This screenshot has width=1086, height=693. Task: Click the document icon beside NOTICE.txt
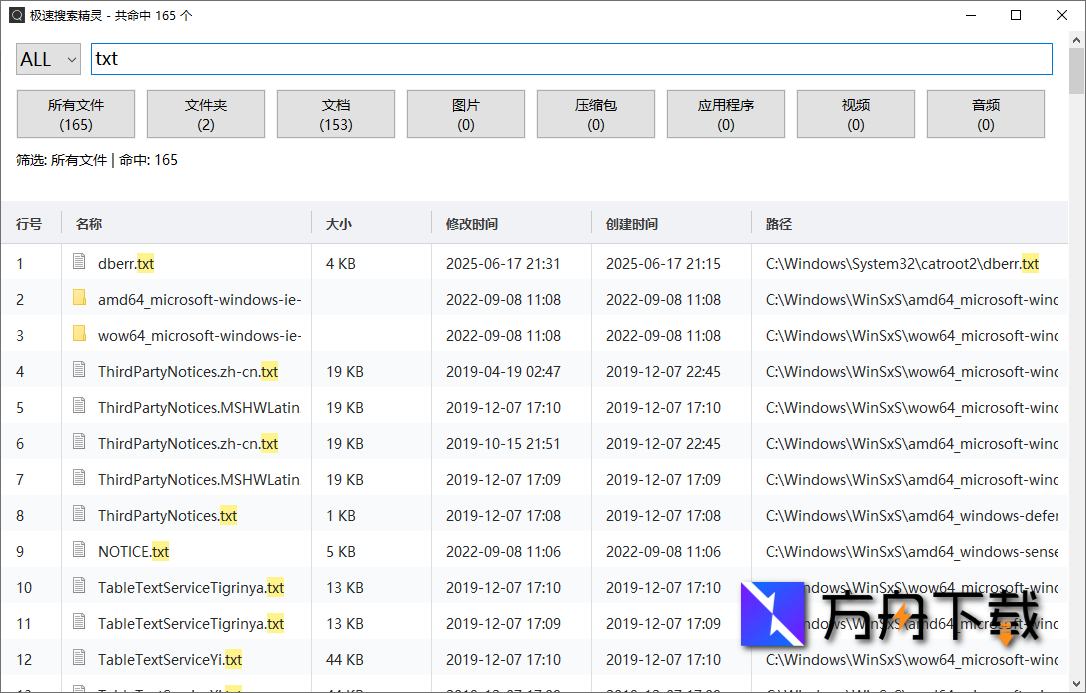[79, 550]
